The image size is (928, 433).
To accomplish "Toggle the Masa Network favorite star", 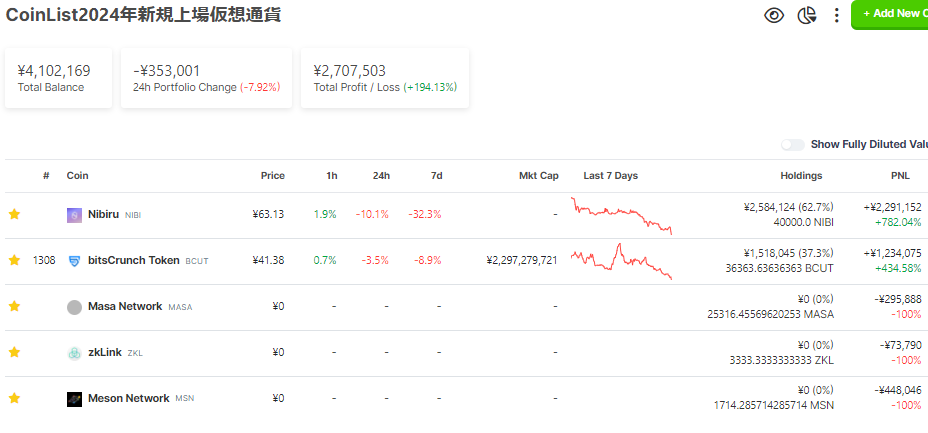I will 14,306.
